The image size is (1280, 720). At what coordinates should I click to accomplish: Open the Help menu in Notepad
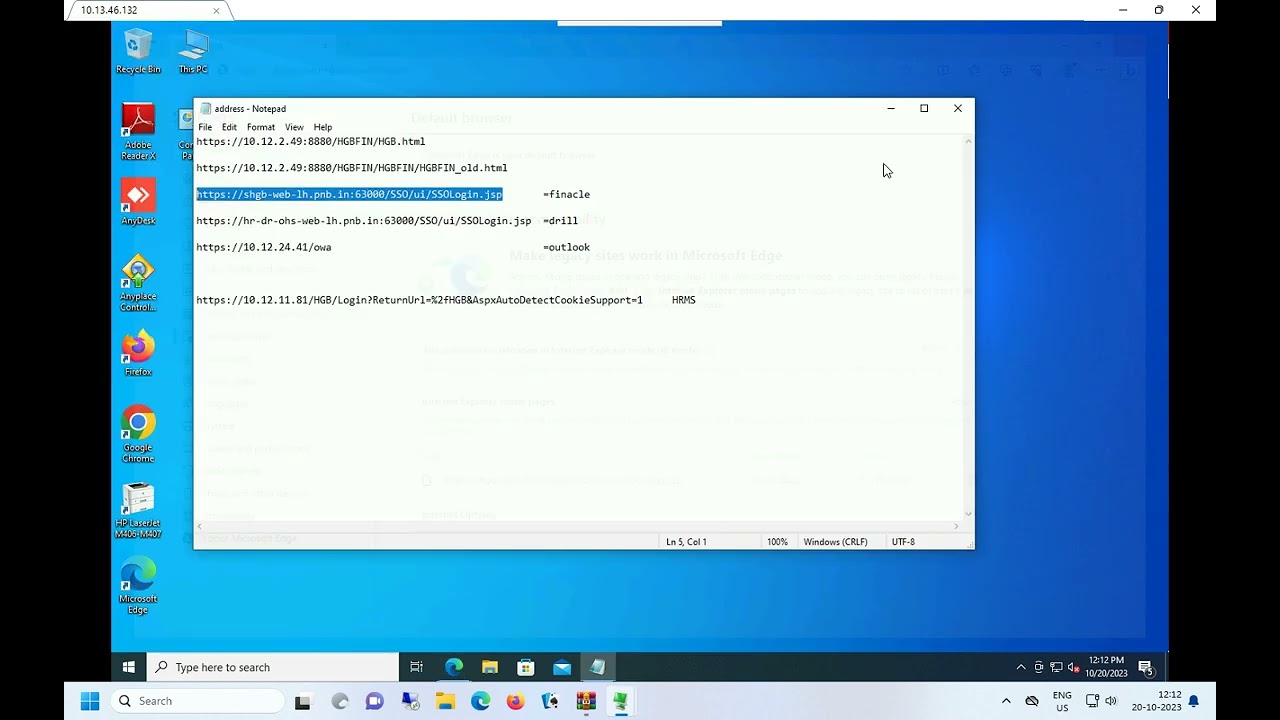pos(322,127)
